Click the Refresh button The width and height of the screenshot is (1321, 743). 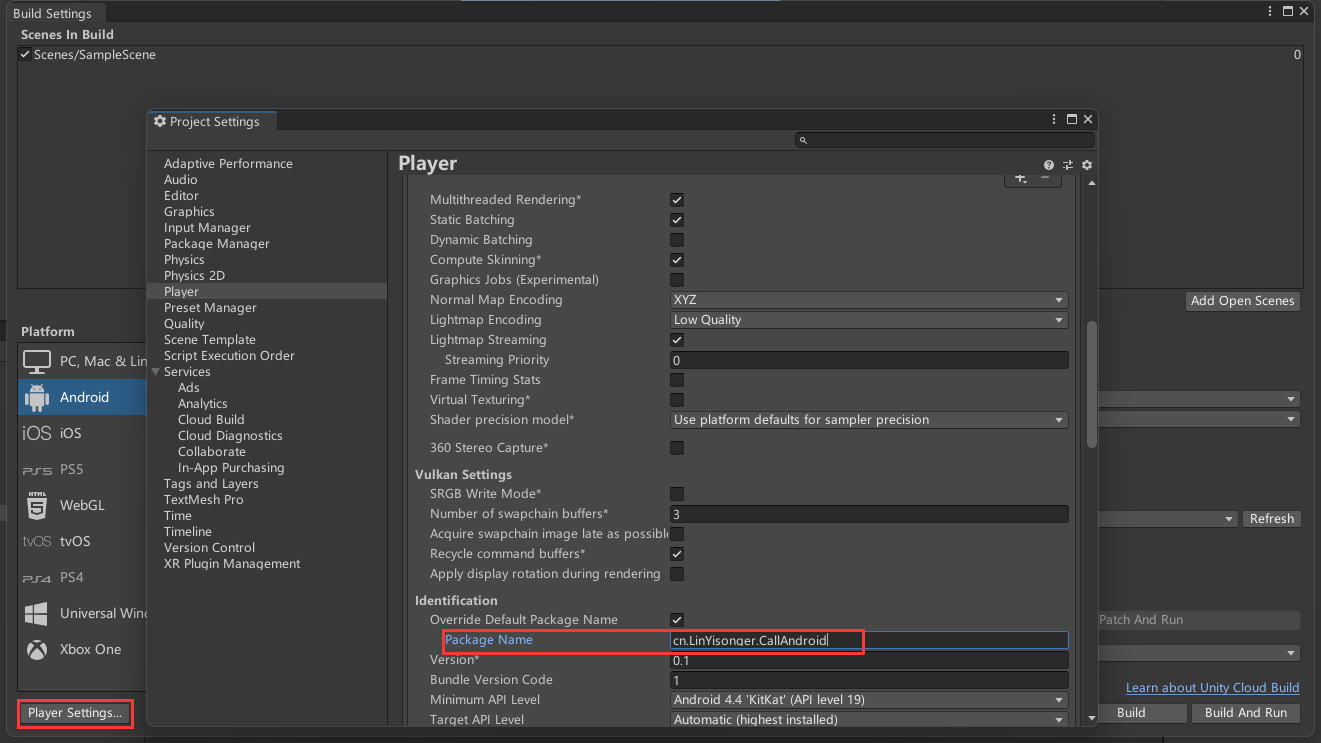point(1272,519)
